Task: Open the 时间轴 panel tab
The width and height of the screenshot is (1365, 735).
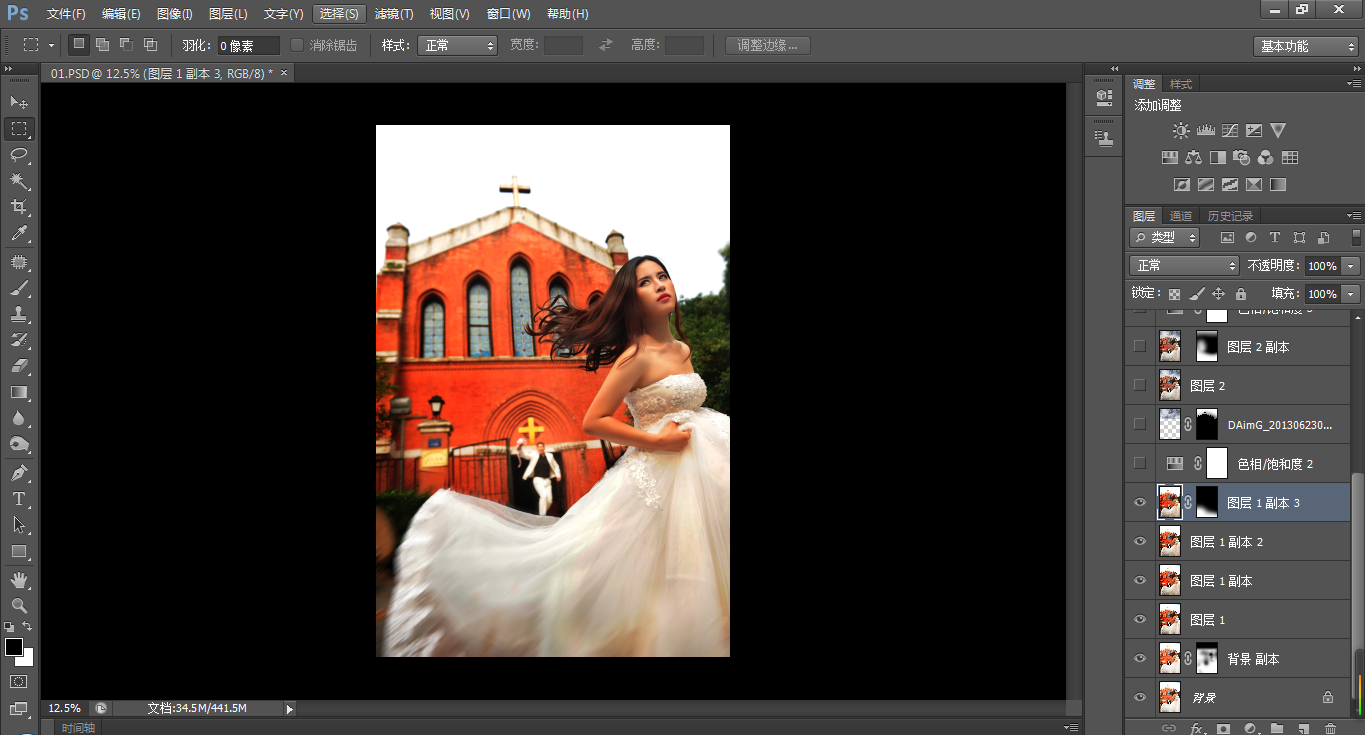Action: pos(77,728)
